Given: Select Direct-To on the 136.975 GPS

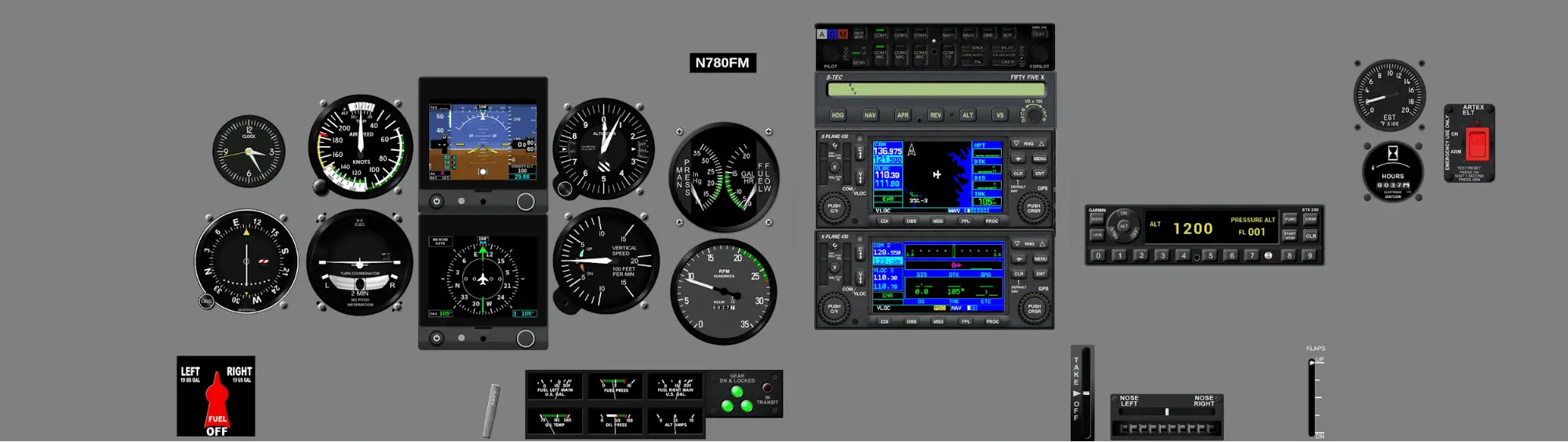Looking at the screenshot, I should (x=1018, y=159).
